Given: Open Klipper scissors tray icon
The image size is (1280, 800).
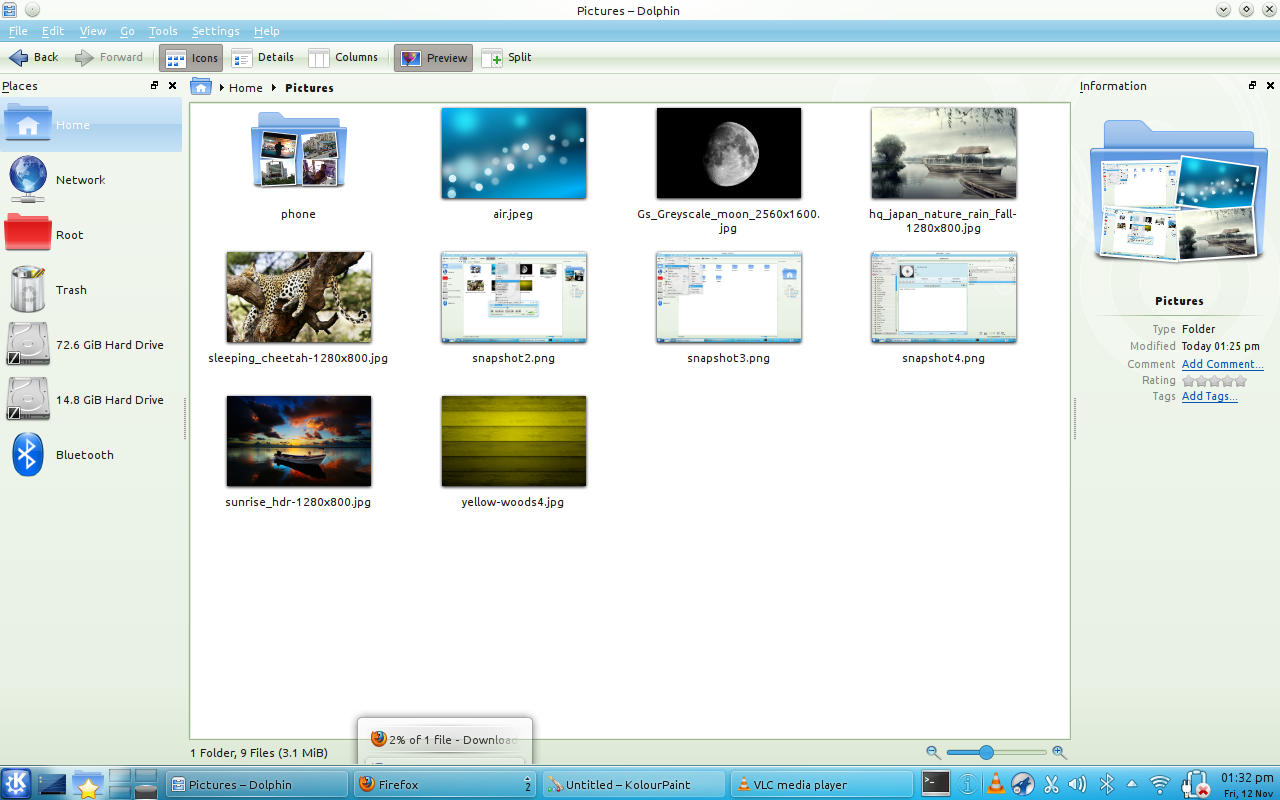Looking at the screenshot, I should [x=1051, y=785].
